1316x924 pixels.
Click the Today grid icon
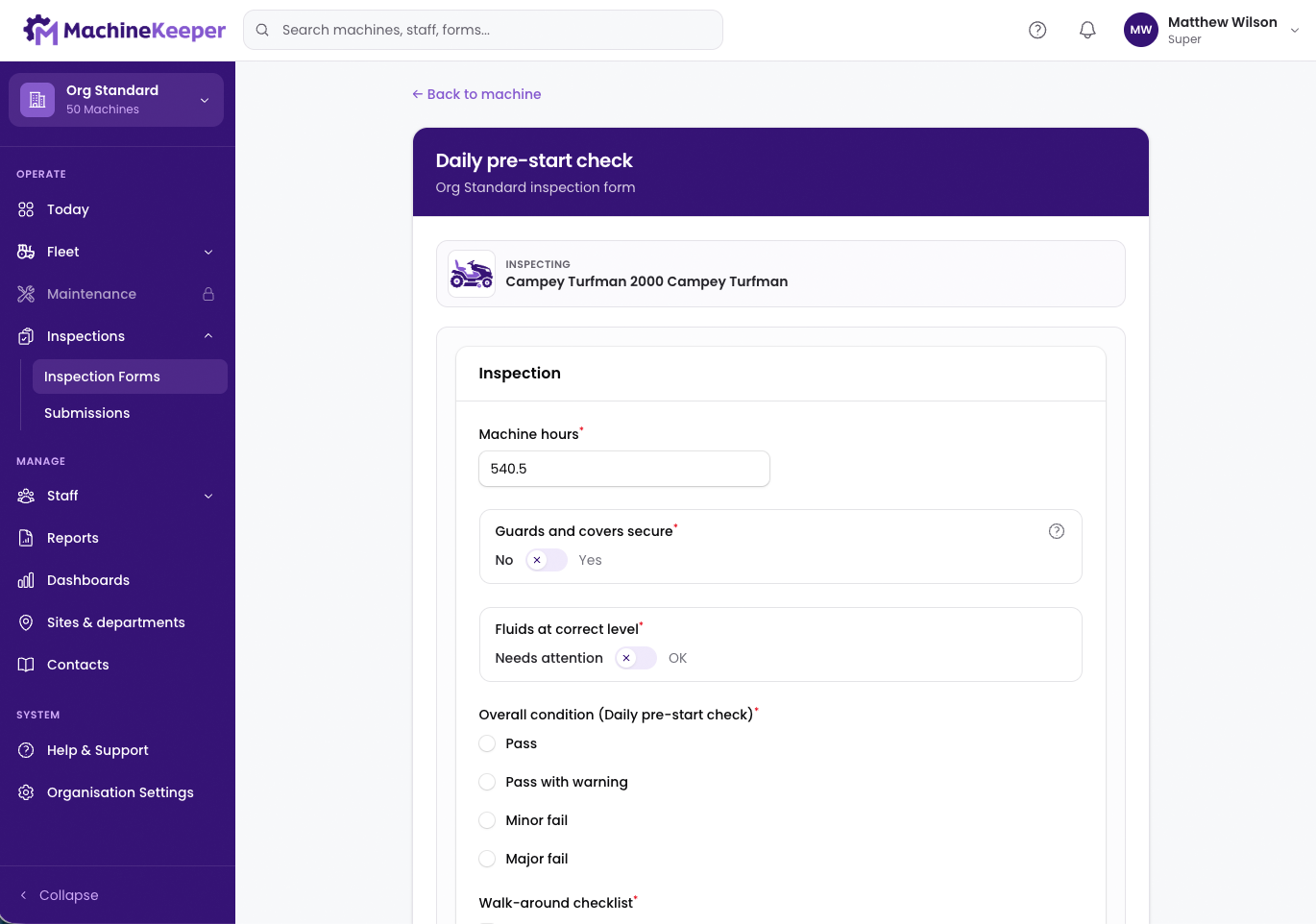[26, 209]
